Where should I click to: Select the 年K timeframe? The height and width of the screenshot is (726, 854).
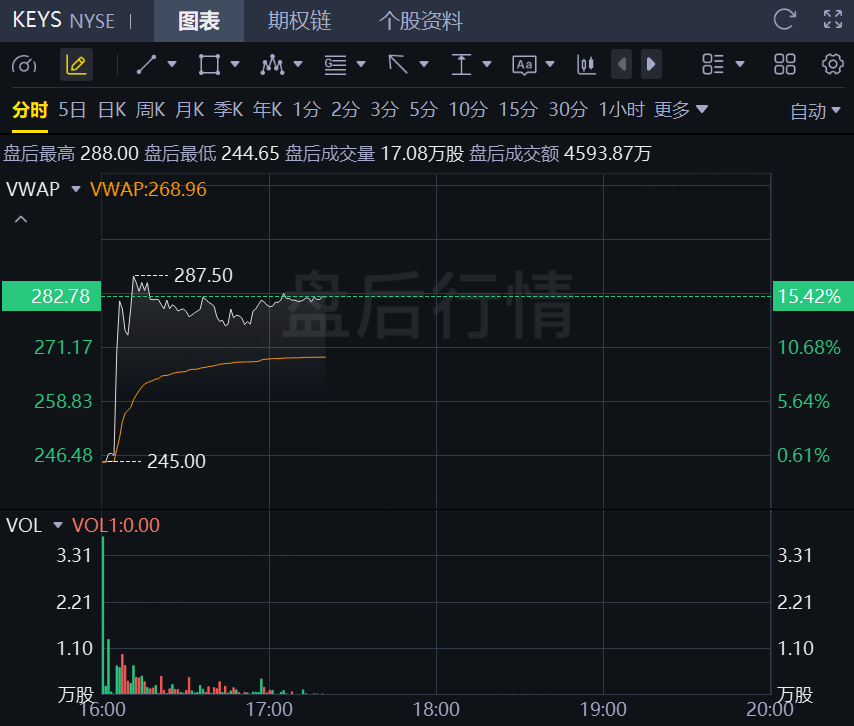point(267,110)
